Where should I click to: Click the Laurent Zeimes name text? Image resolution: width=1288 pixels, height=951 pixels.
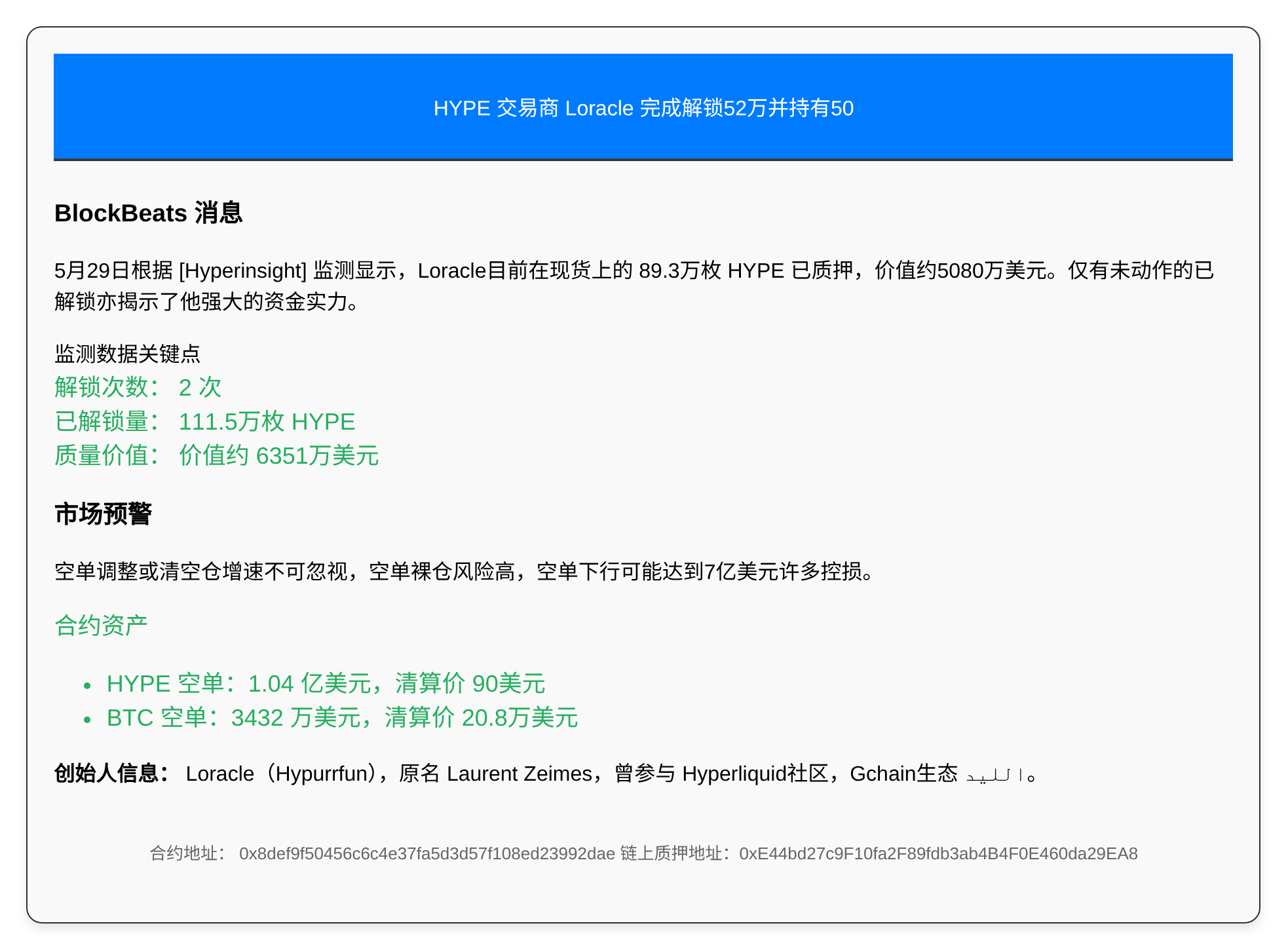coord(520,774)
